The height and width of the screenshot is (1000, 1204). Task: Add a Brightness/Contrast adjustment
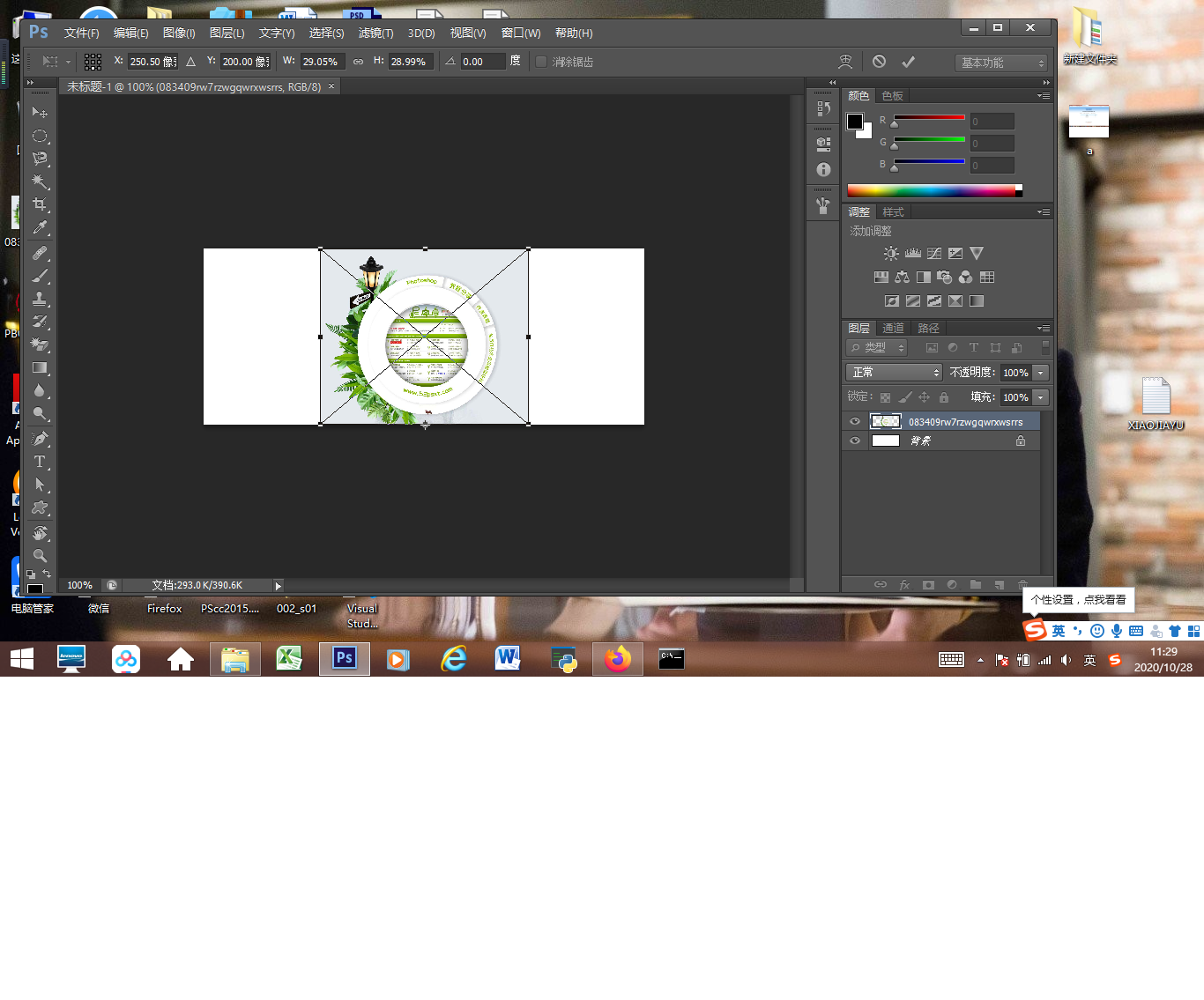point(891,254)
